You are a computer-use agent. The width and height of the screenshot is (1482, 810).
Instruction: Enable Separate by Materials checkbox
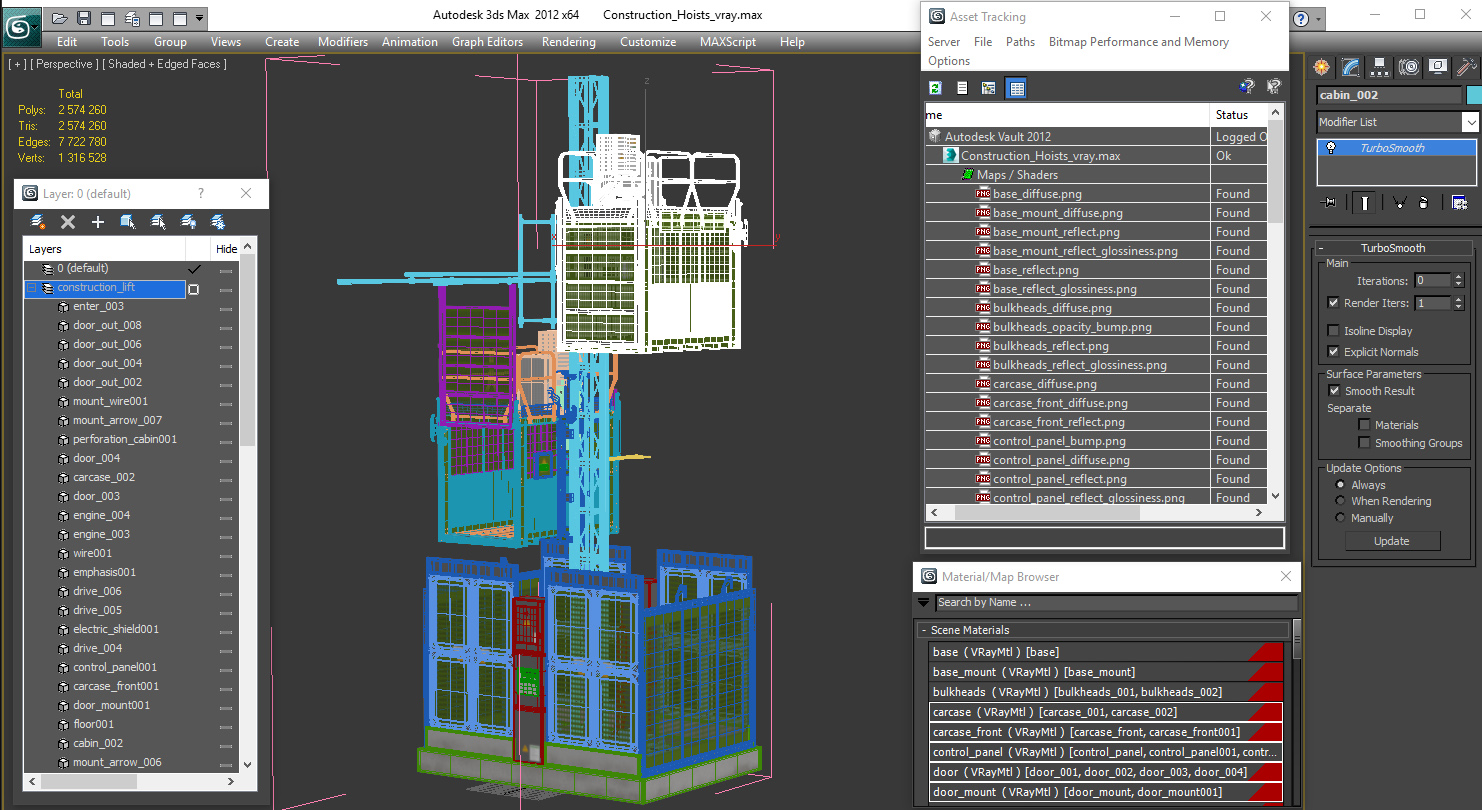point(1364,425)
